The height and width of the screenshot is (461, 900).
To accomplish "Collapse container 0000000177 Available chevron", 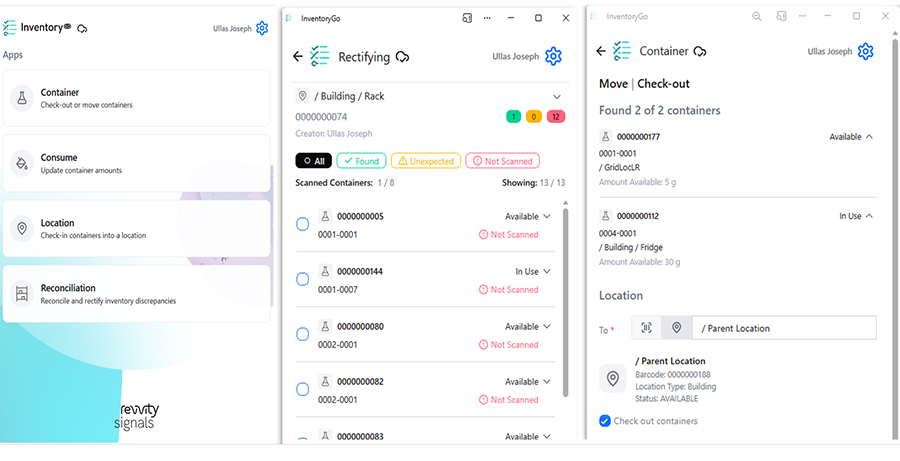I will coord(868,137).
